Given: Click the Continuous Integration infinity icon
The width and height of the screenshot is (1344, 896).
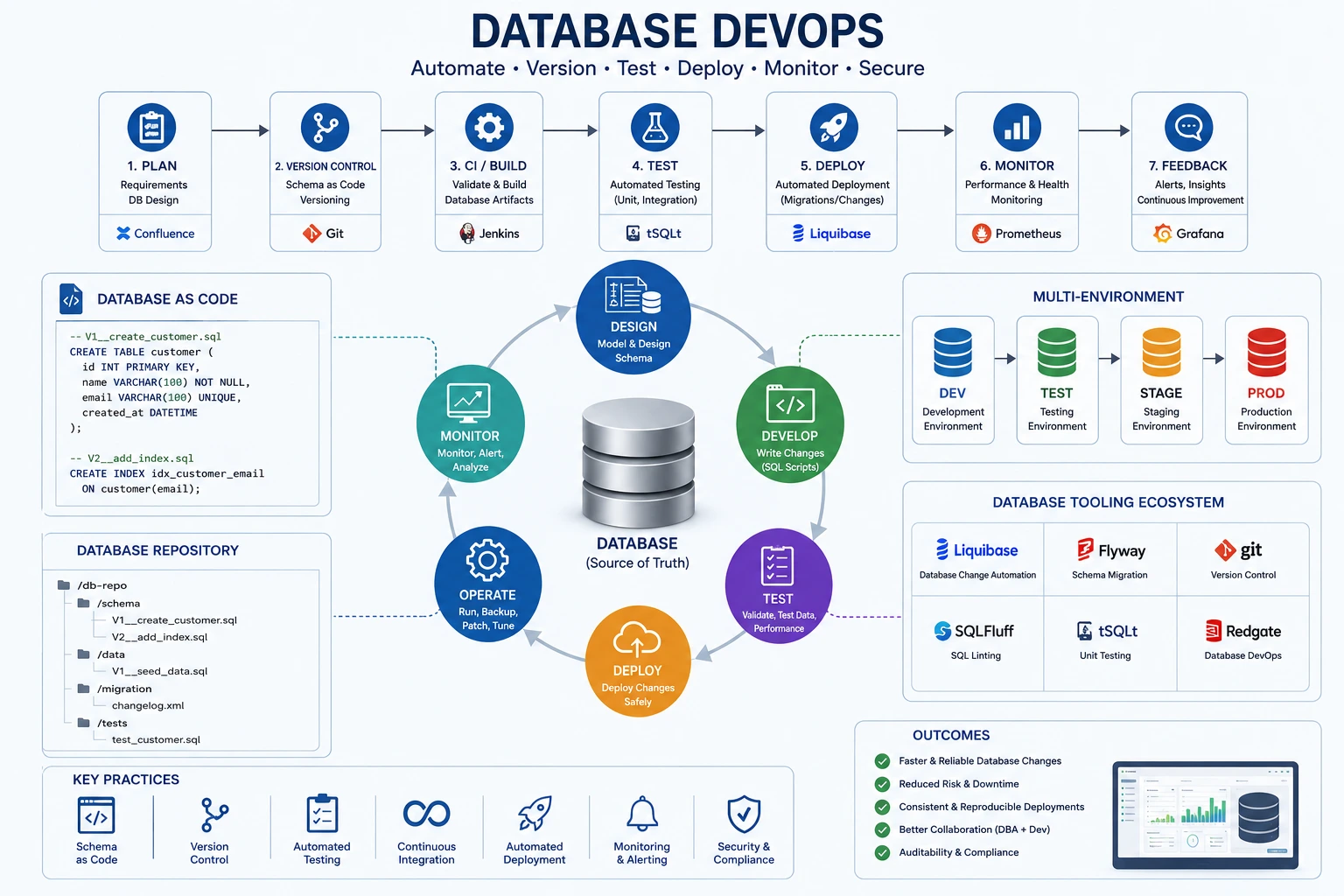Looking at the screenshot, I should coord(426,814).
